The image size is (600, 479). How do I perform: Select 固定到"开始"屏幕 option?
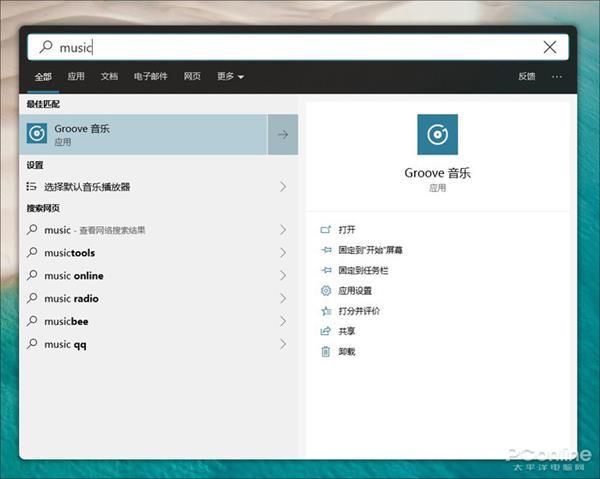point(370,250)
